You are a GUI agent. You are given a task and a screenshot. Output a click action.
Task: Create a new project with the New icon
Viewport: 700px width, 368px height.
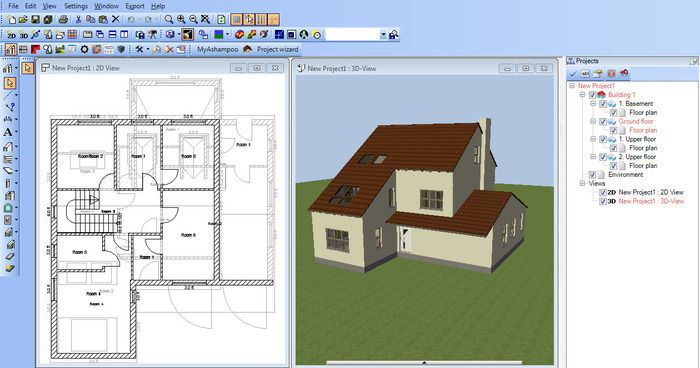pos(12,19)
